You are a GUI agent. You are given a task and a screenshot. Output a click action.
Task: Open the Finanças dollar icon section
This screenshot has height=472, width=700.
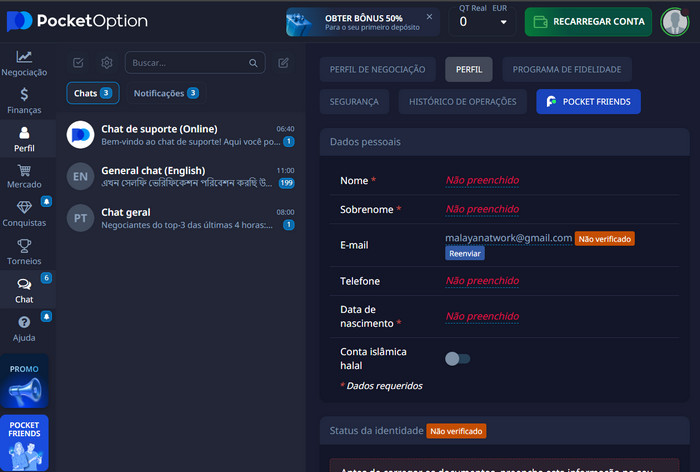[x=24, y=101]
